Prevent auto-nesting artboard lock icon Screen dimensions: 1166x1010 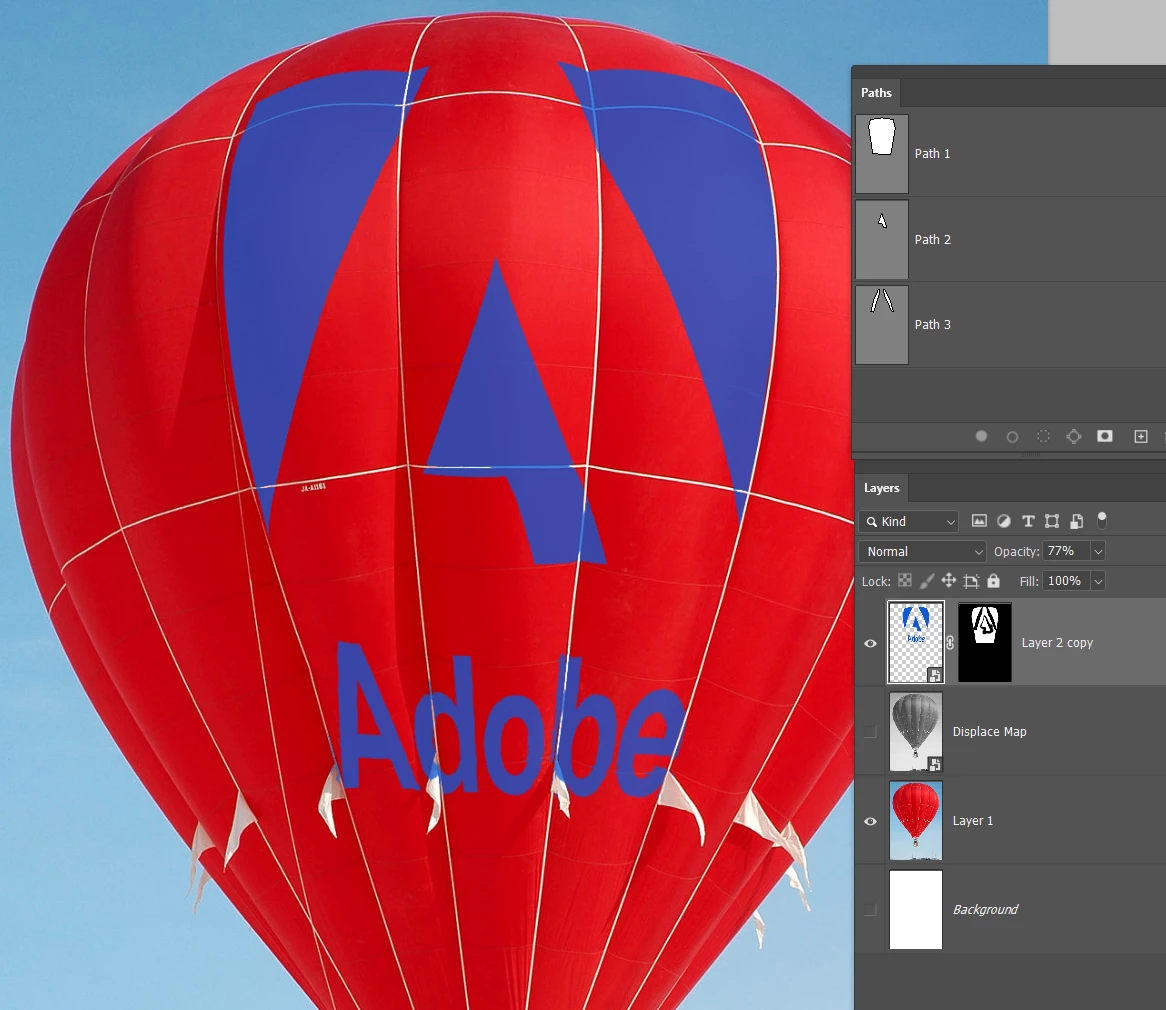(971, 581)
